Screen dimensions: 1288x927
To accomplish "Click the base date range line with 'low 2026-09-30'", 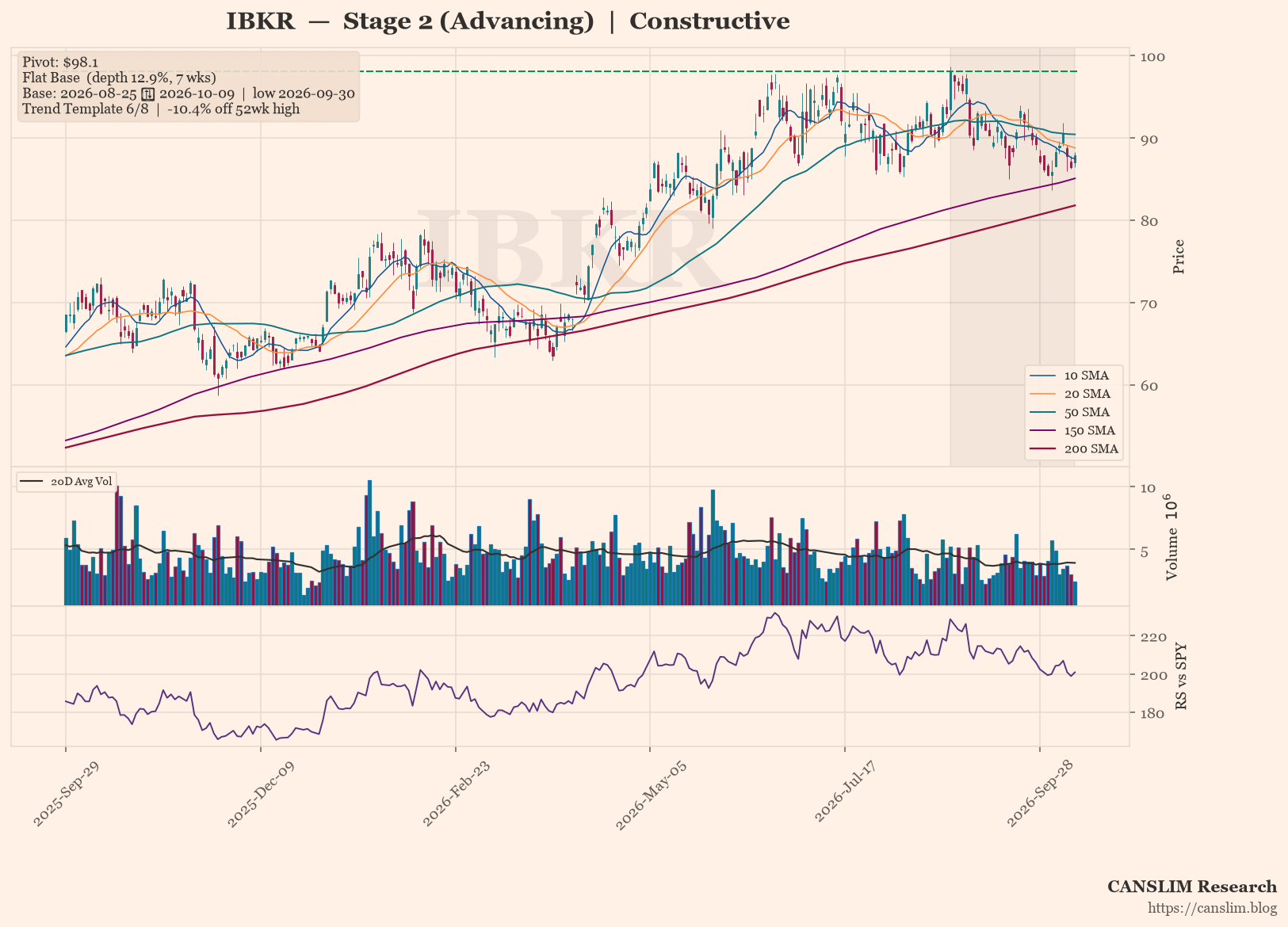I will [x=188, y=93].
